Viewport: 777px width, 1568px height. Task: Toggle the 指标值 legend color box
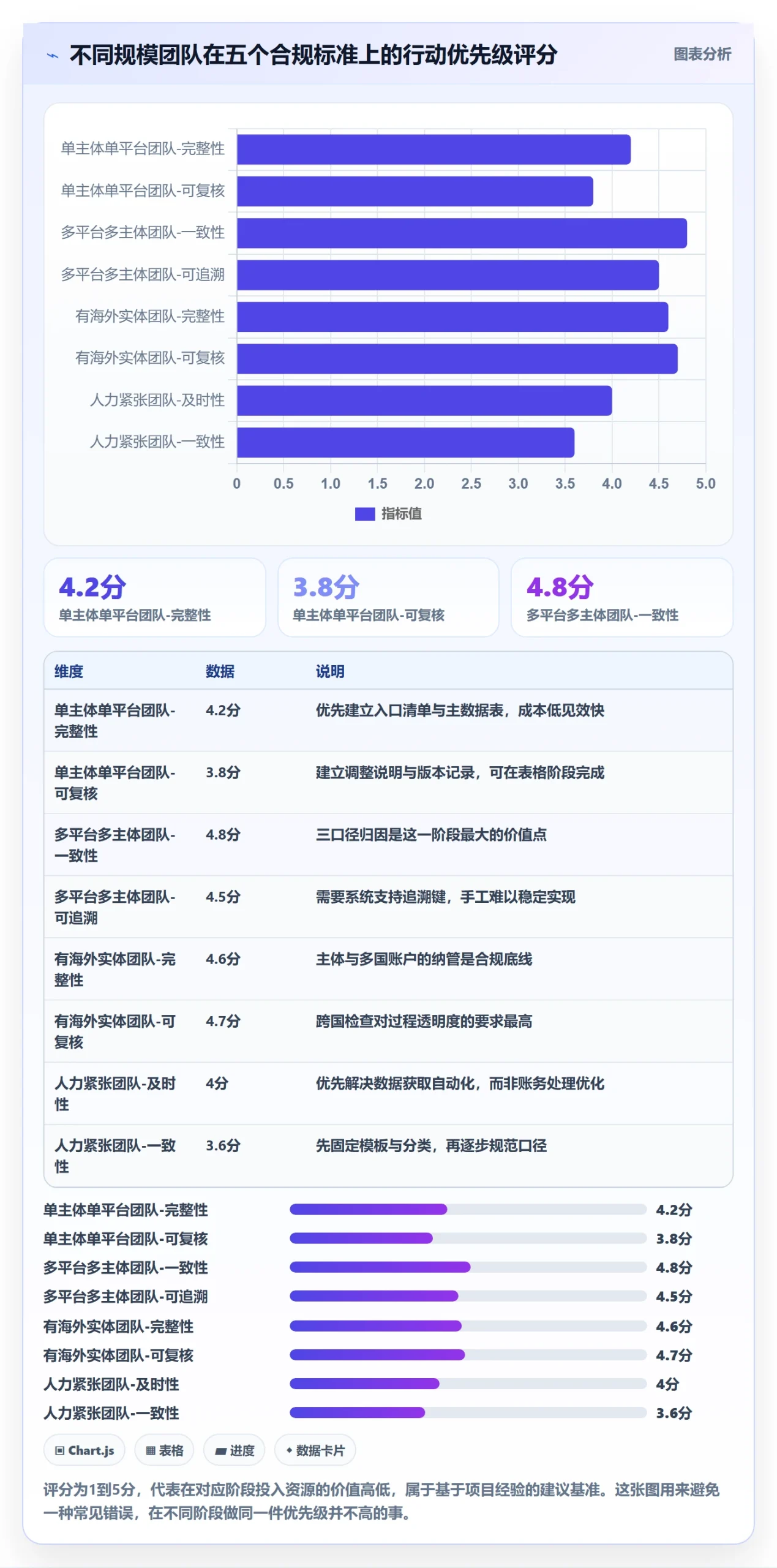[x=365, y=514]
